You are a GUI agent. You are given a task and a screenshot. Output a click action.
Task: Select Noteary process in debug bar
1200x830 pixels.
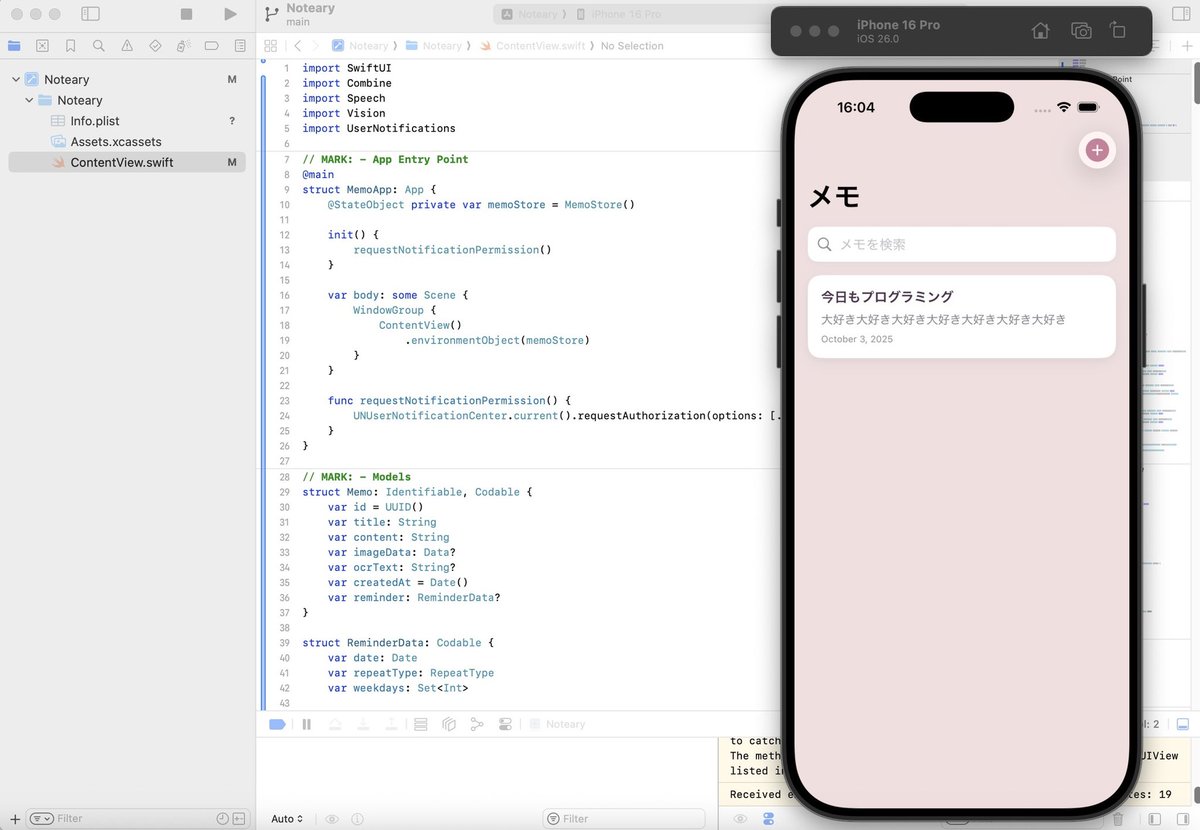(x=558, y=724)
